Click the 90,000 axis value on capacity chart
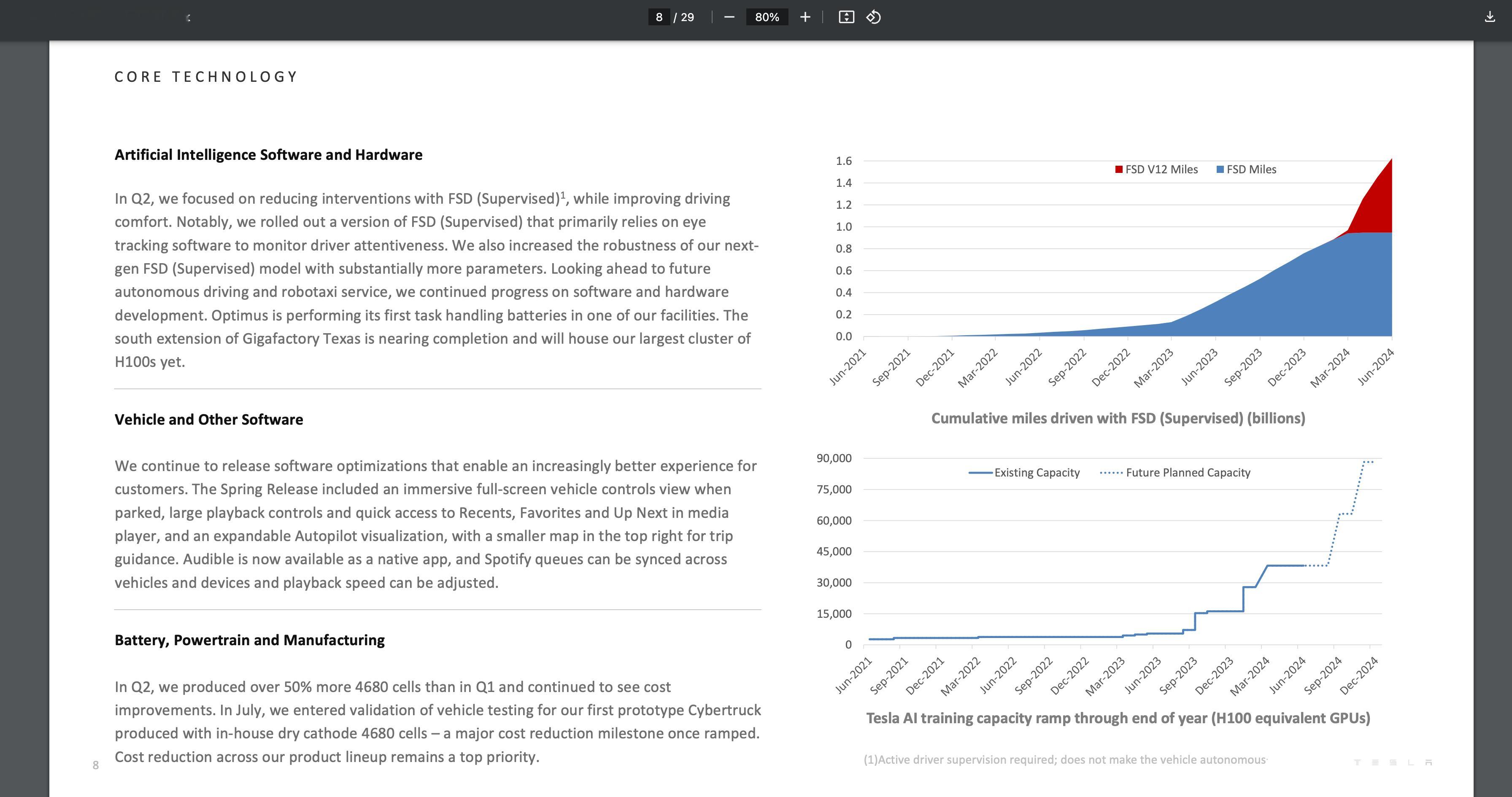This screenshot has height=797, width=1512. (834, 458)
